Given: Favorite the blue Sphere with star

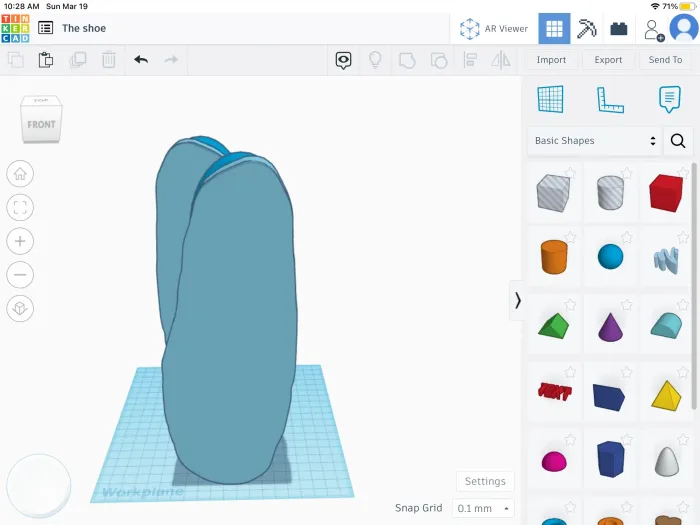Looking at the screenshot, I should (627, 237).
